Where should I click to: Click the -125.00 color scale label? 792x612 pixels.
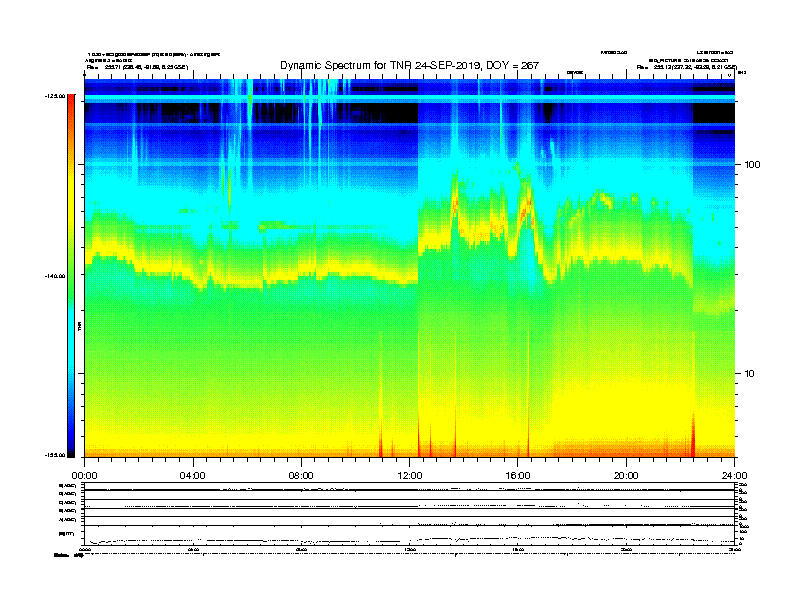[55, 96]
